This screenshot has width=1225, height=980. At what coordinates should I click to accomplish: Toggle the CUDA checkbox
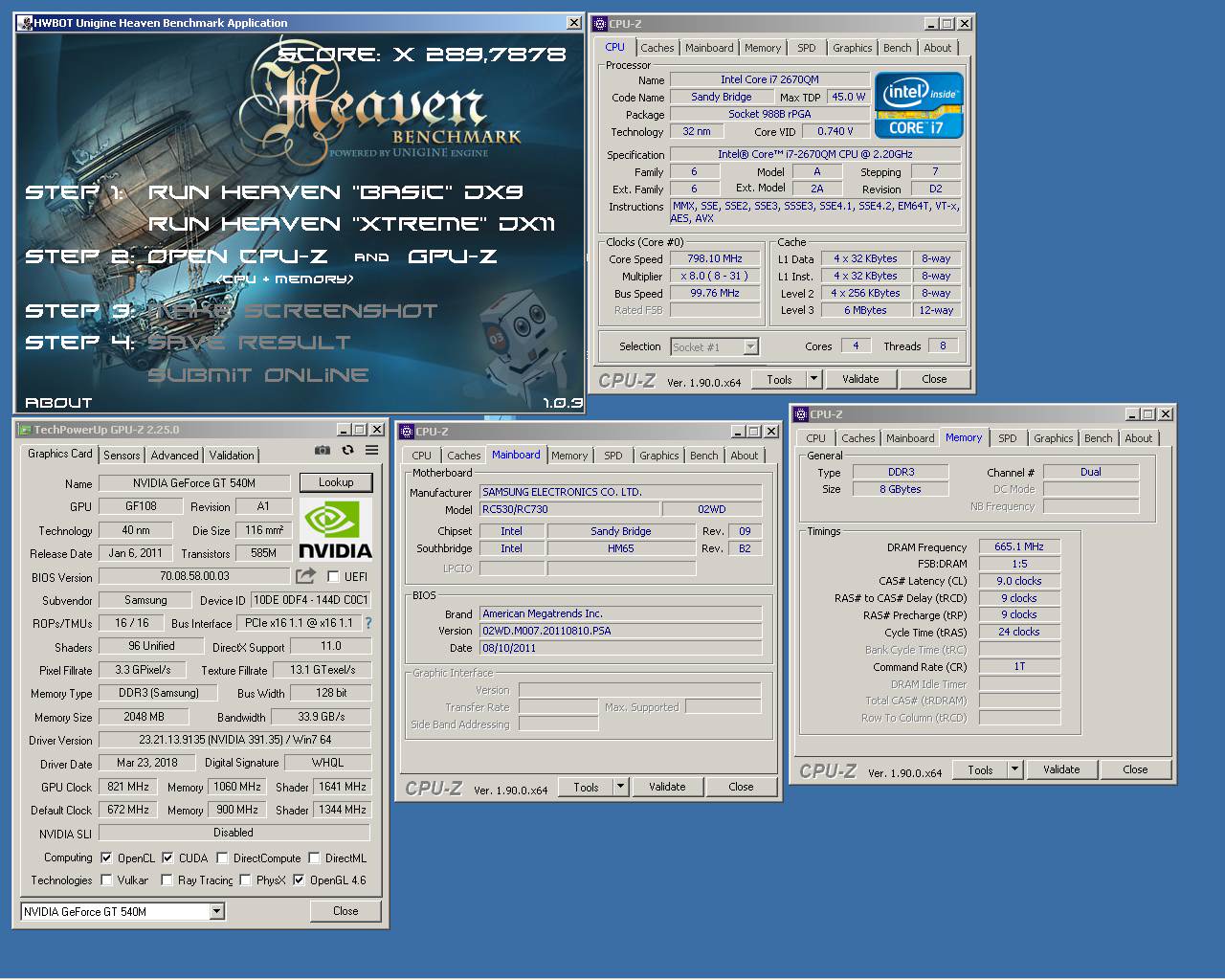167,857
